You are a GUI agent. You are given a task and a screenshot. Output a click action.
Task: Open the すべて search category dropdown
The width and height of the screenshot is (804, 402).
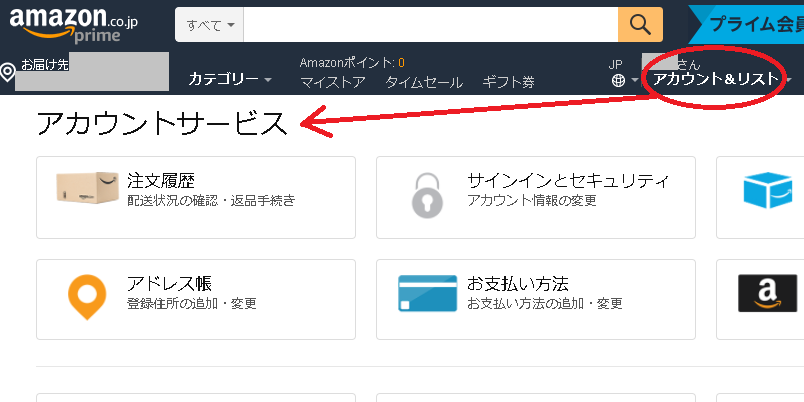point(209,25)
